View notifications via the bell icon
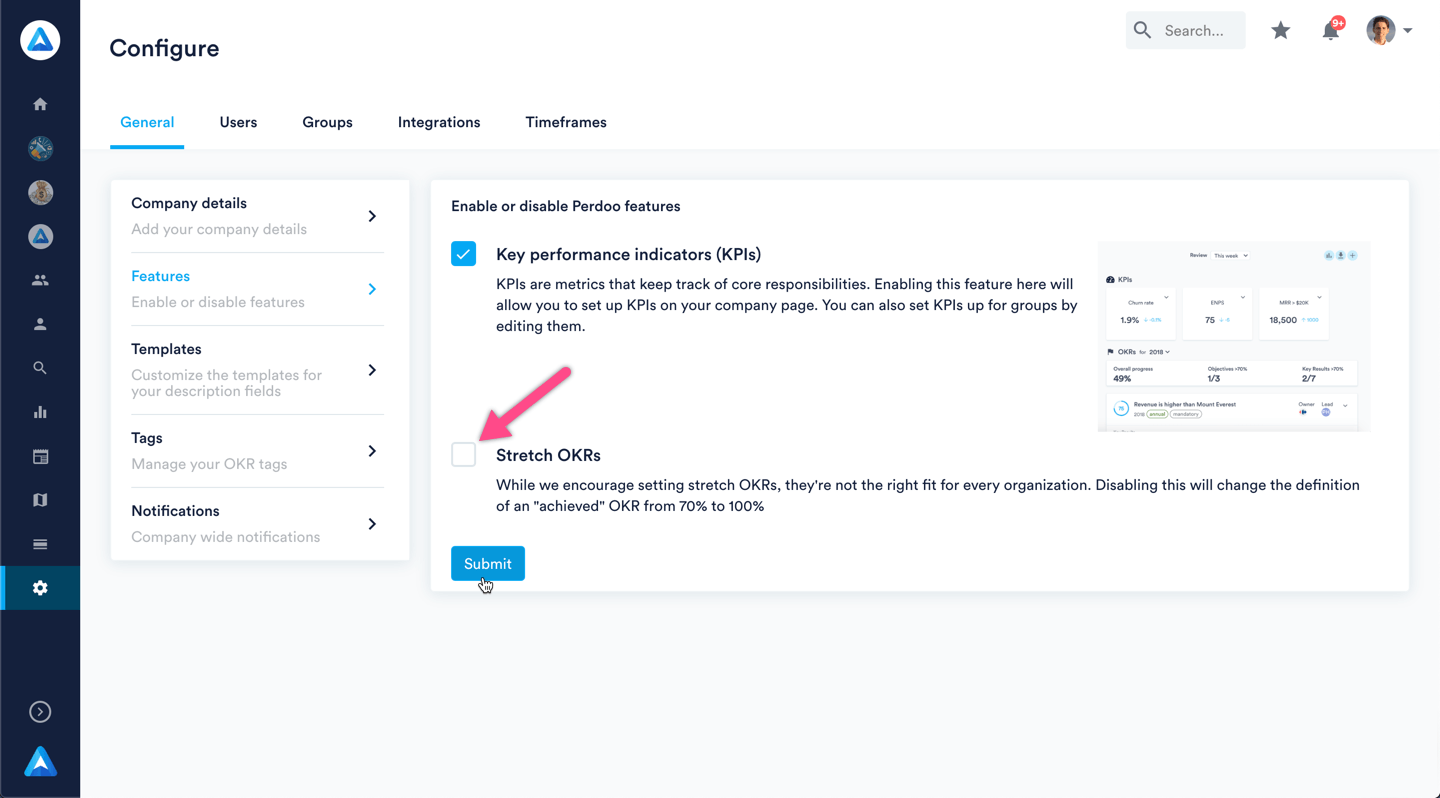The height and width of the screenshot is (798, 1440). pyautogui.click(x=1330, y=31)
